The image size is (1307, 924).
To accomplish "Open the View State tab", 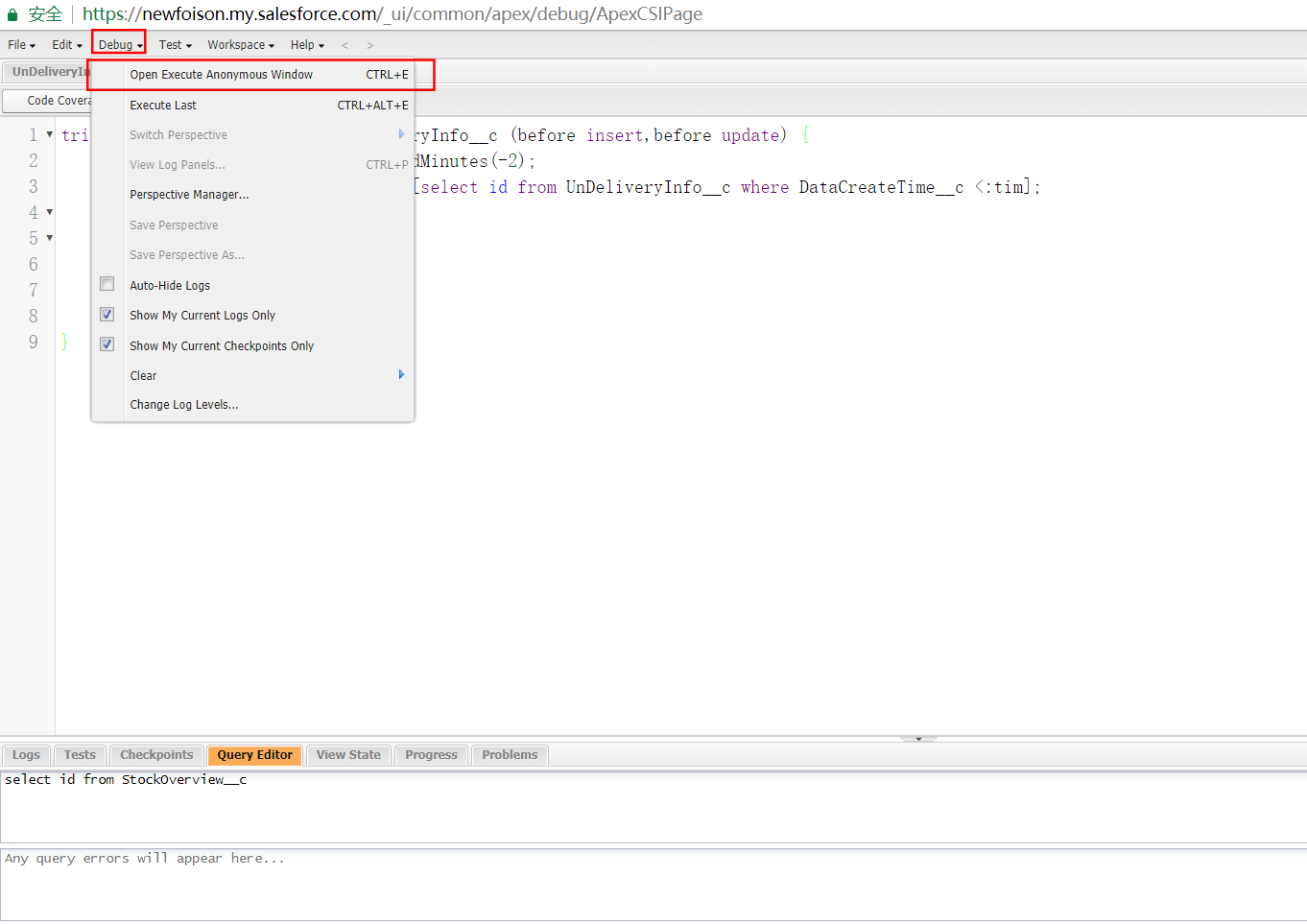I will [x=348, y=755].
